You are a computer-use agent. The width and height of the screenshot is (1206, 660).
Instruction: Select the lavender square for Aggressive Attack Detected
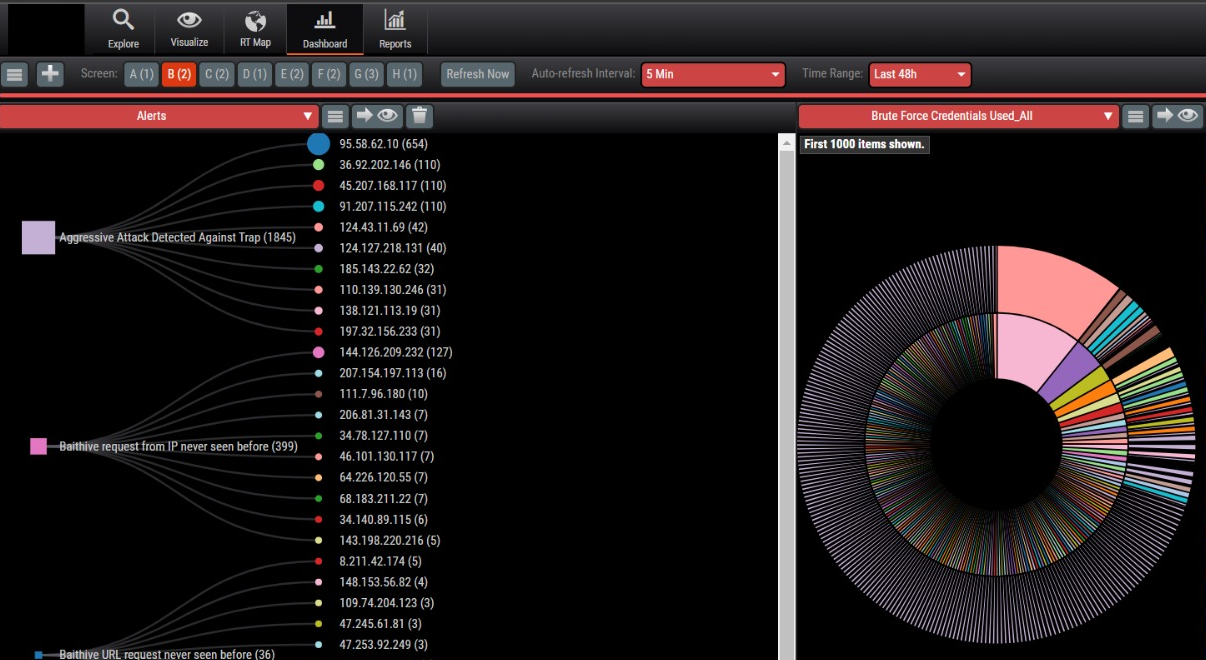click(38, 238)
